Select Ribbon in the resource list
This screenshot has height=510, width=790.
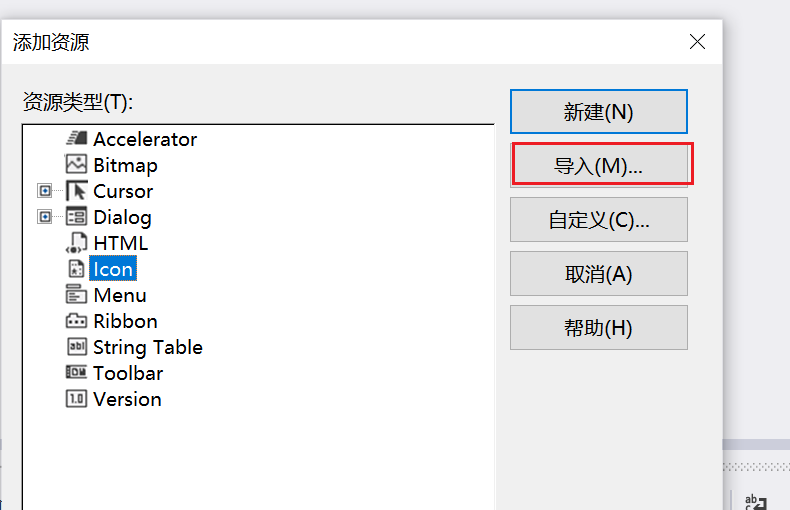tap(125, 321)
